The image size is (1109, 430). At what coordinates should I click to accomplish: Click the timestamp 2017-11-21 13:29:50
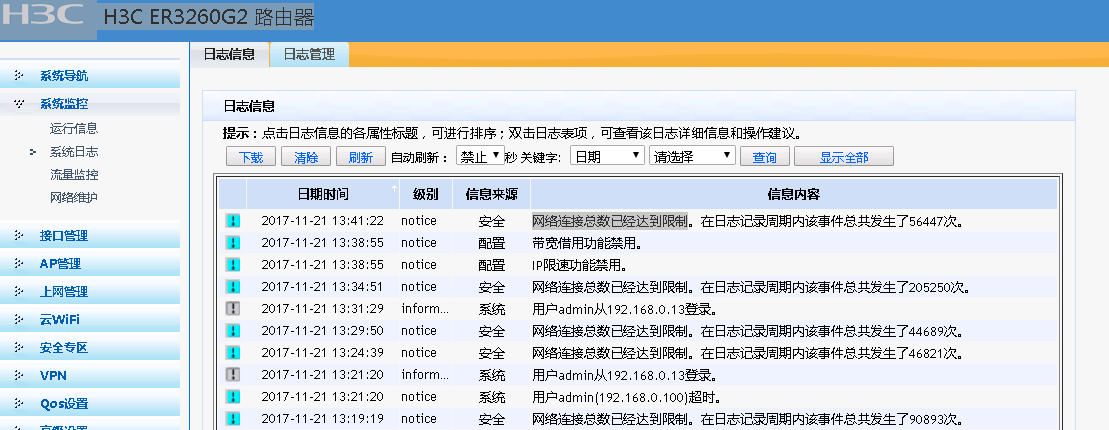323,330
